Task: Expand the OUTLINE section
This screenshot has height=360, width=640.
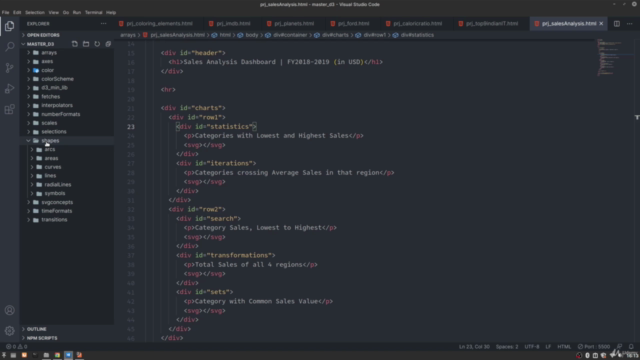Action: coord(36,329)
